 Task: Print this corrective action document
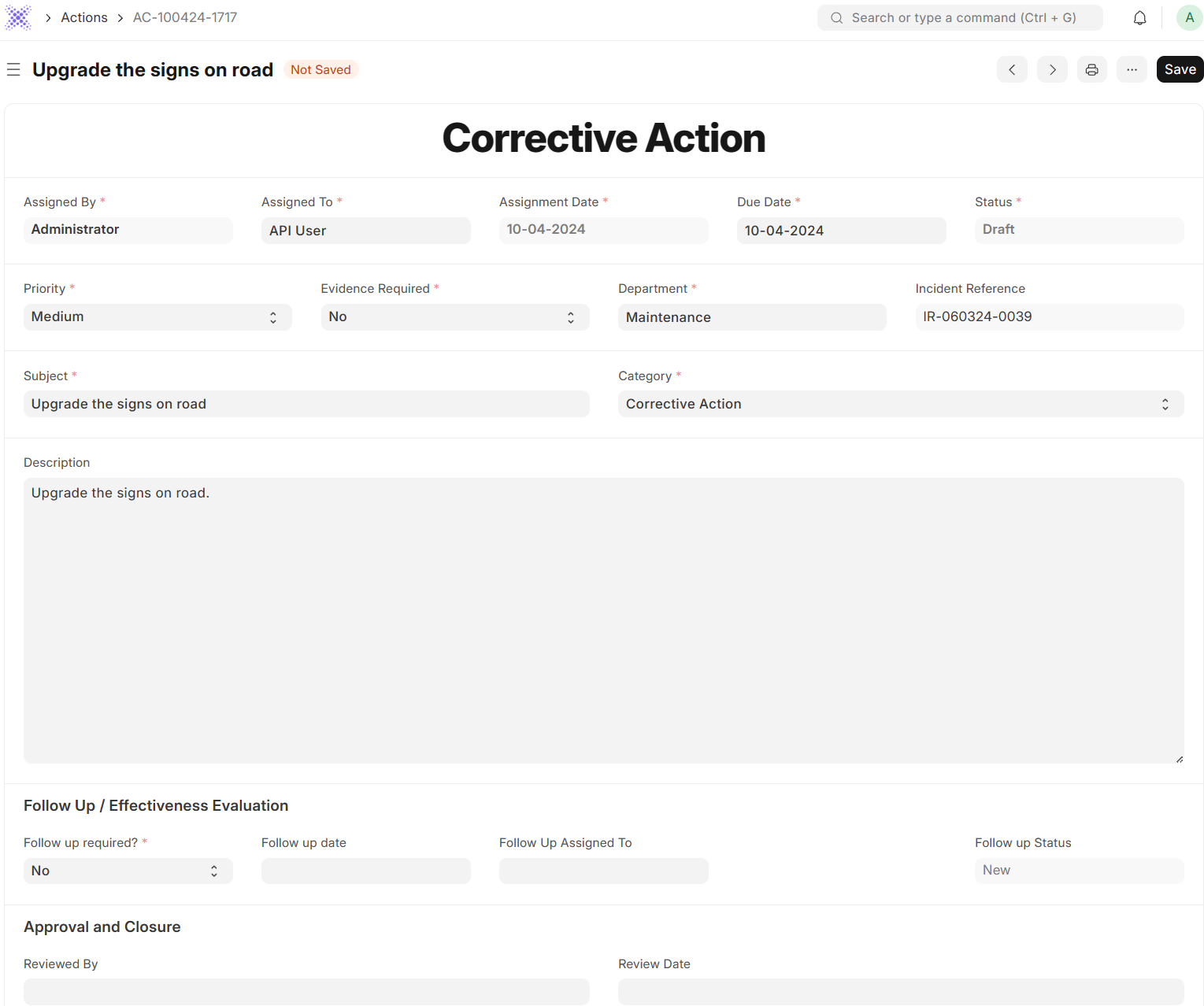click(x=1091, y=69)
